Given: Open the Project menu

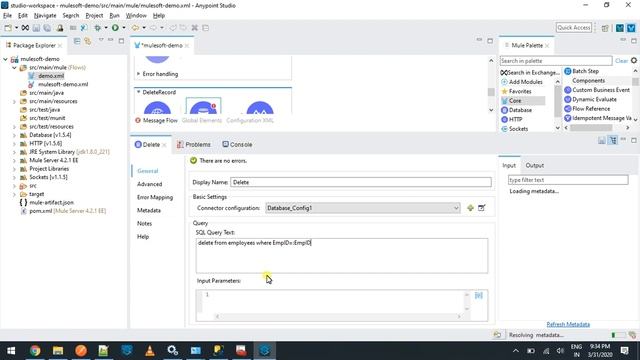Looking at the screenshot, I should [x=94, y=16].
